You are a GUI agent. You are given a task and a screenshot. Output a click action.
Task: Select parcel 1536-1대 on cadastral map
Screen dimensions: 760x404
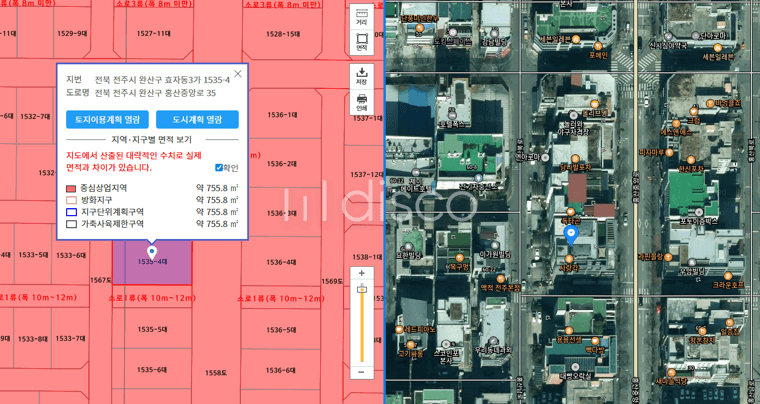pos(282,115)
